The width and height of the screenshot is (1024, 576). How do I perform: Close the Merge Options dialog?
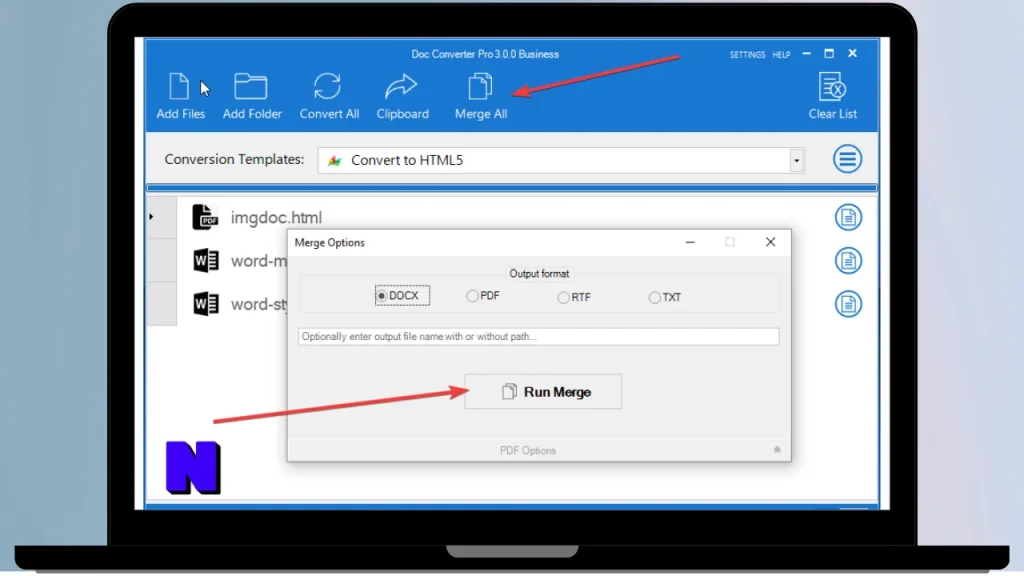771,242
